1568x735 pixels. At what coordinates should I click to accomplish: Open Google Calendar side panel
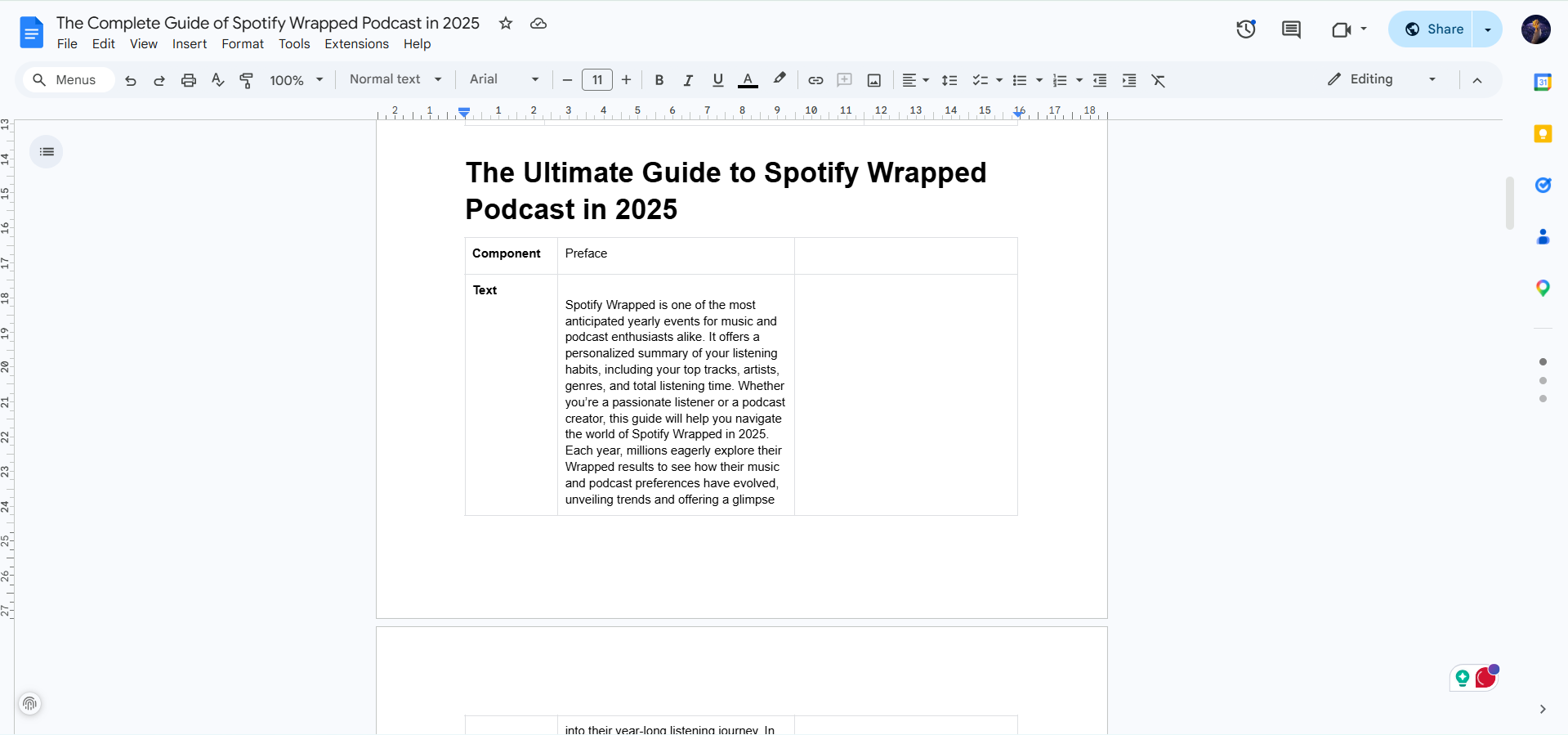click(x=1543, y=82)
